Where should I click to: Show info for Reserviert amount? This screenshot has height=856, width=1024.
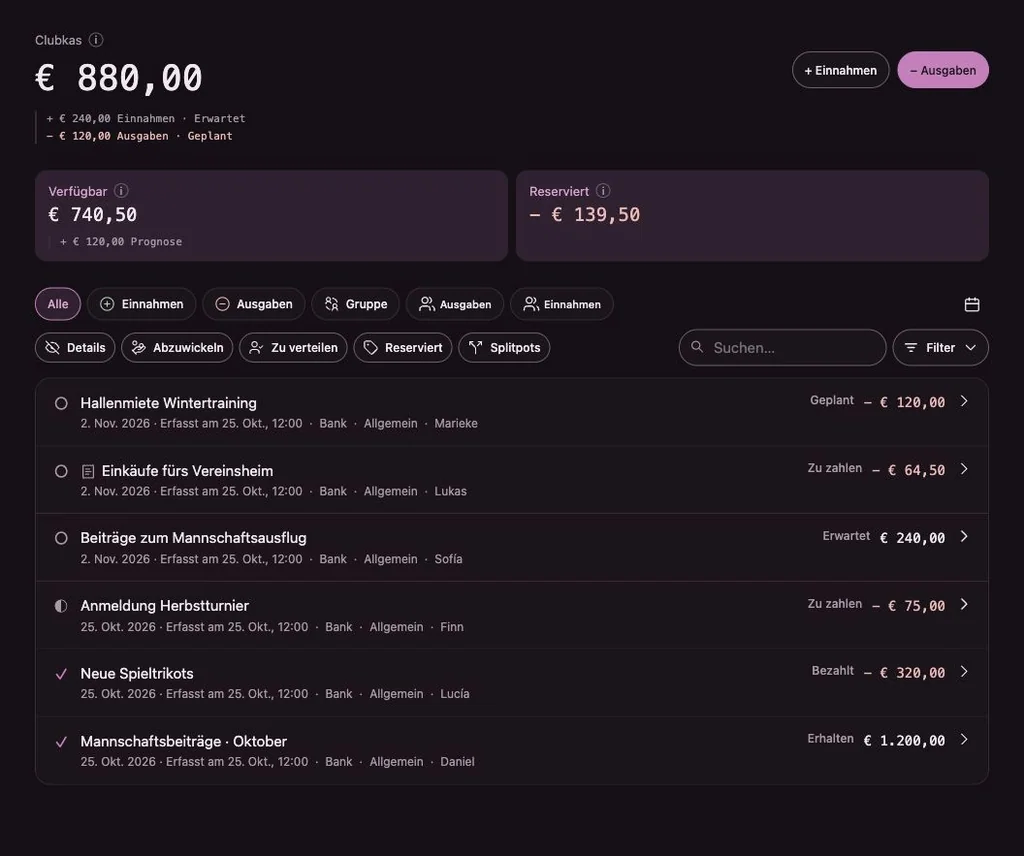[603, 191]
